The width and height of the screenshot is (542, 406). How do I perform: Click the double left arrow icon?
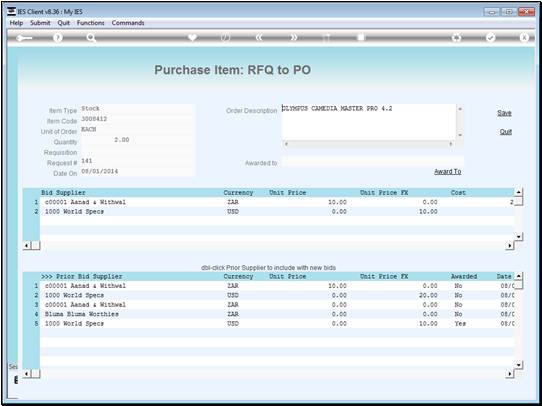tap(259, 38)
